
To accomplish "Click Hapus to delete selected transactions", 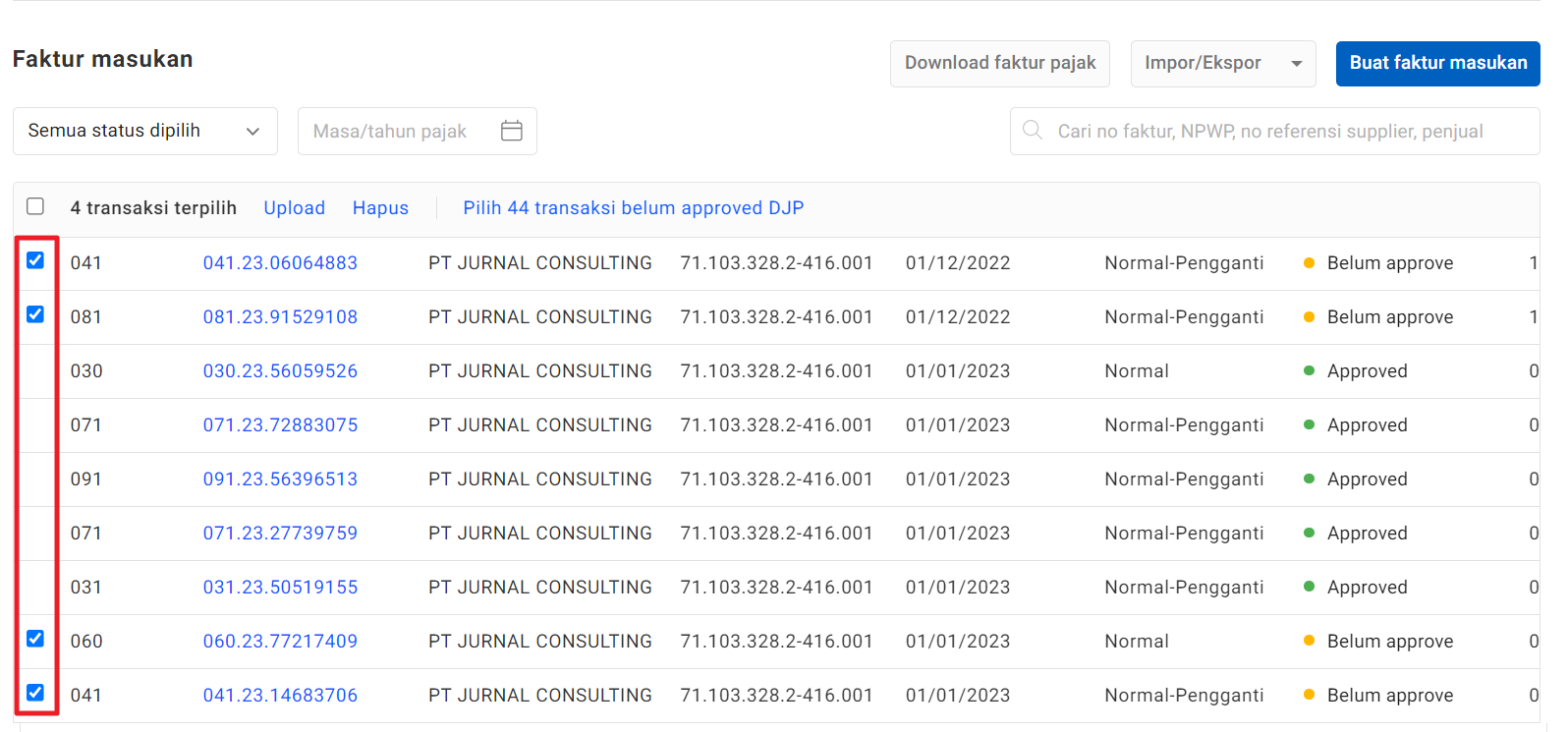I will 380,208.
